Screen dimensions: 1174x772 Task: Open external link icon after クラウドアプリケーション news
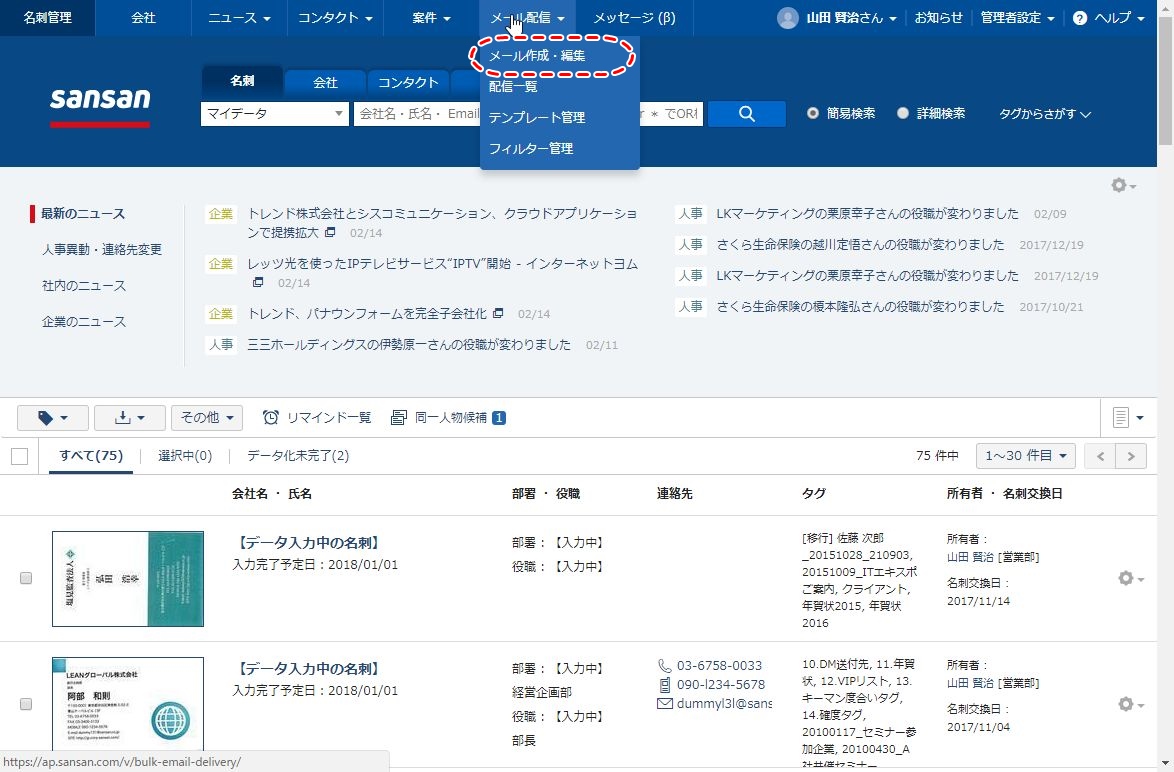[x=330, y=232]
